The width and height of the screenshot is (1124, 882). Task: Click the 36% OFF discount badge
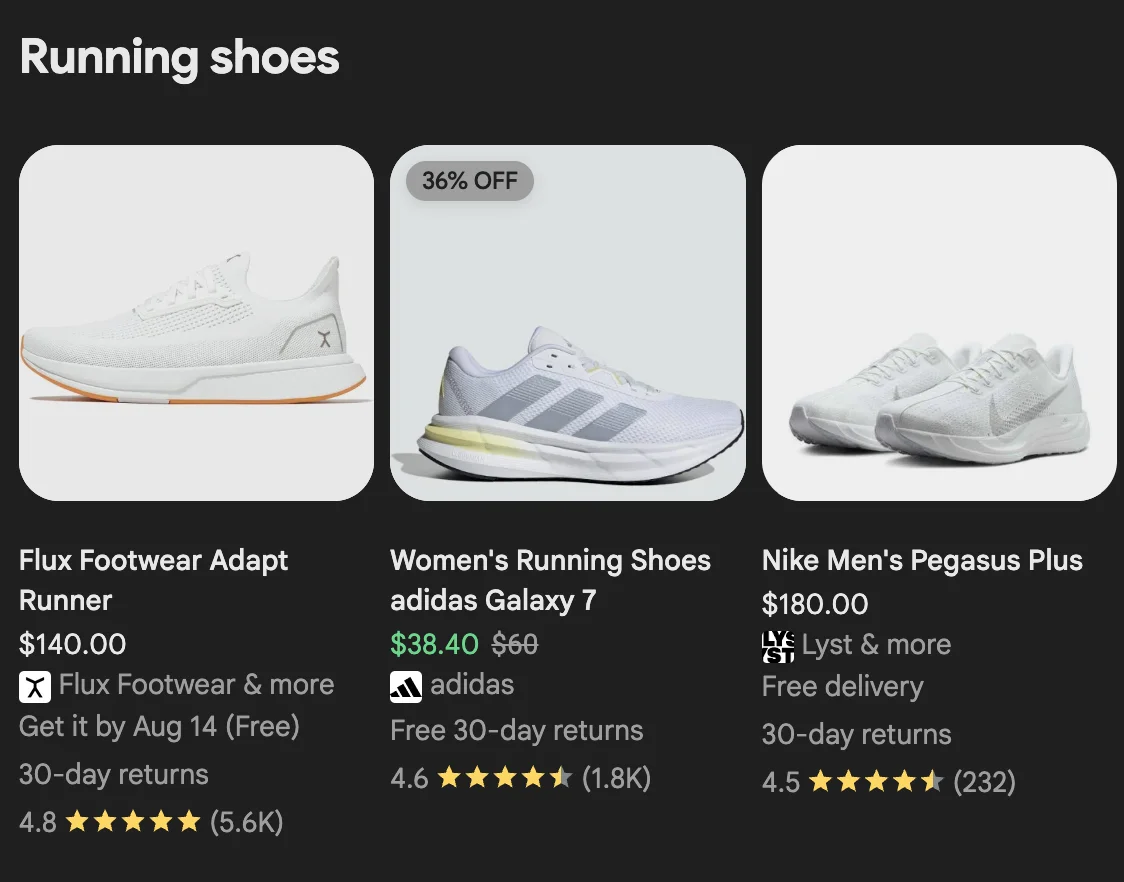468,181
